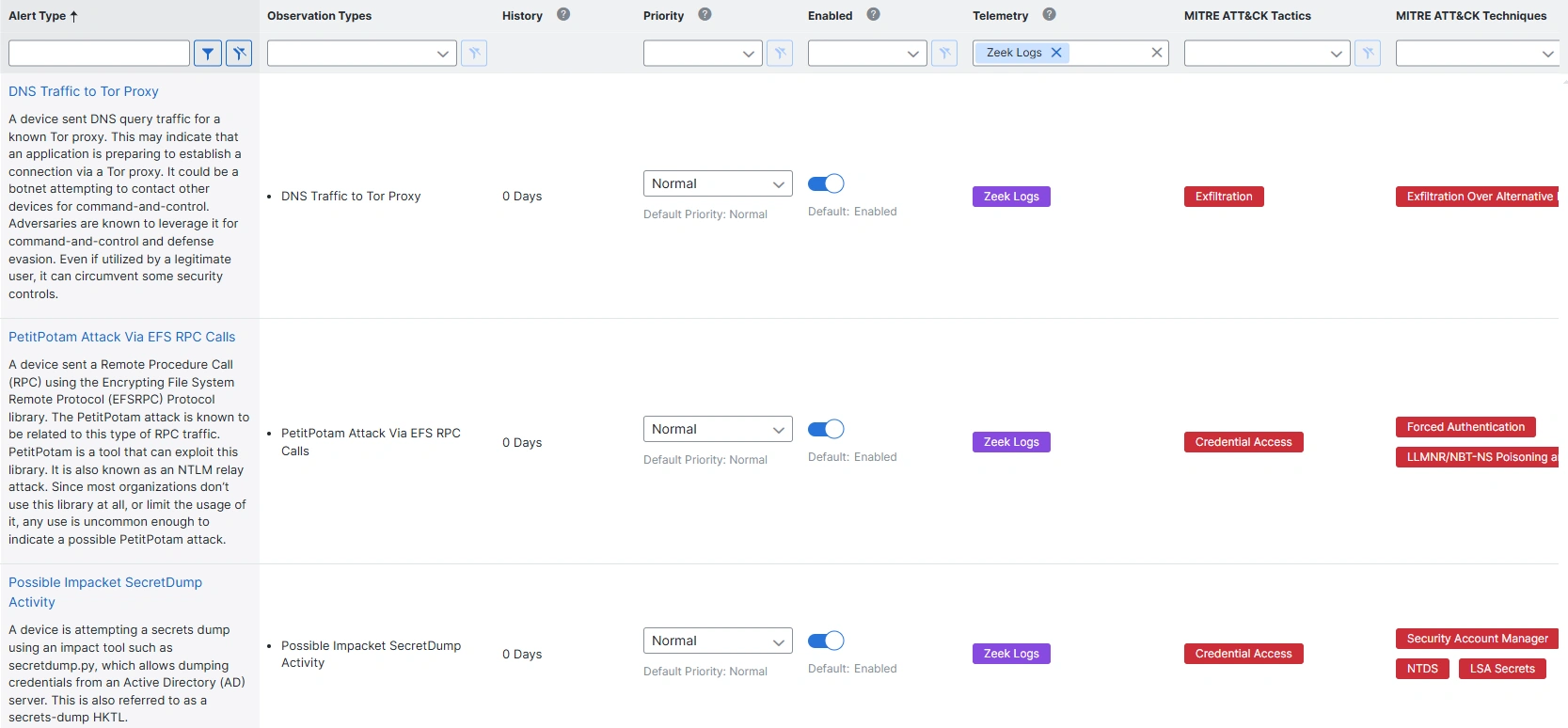Click the red Exfiltration tactic tag

1223,197
